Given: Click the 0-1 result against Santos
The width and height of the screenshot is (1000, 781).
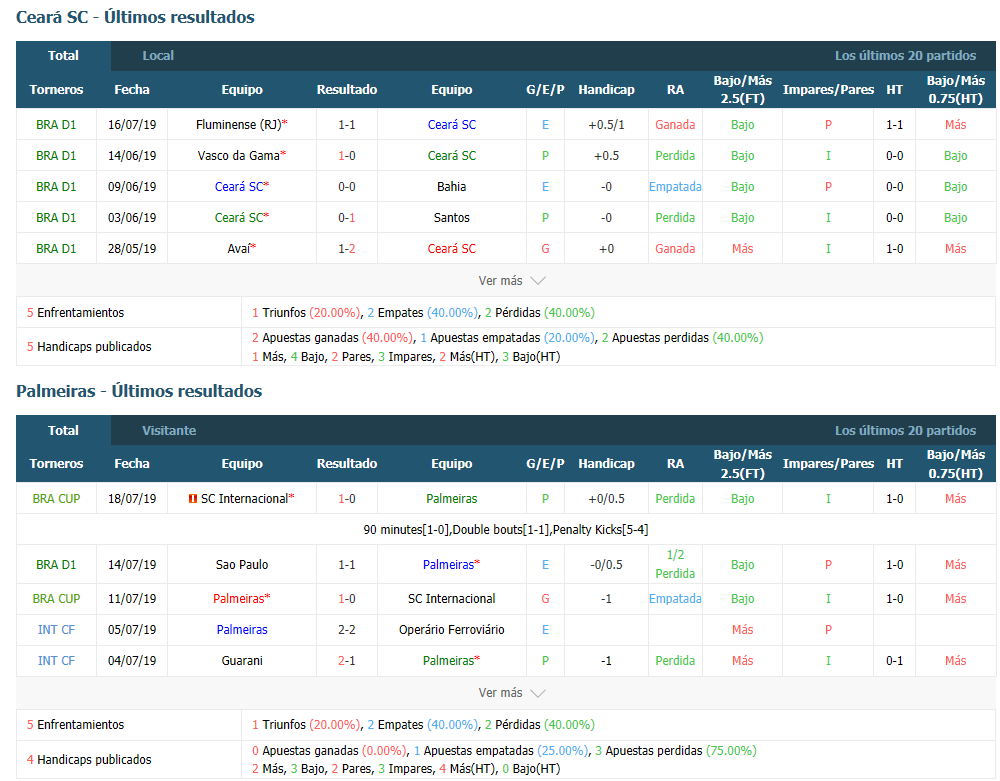Looking at the screenshot, I should click(x=347, y=217).
